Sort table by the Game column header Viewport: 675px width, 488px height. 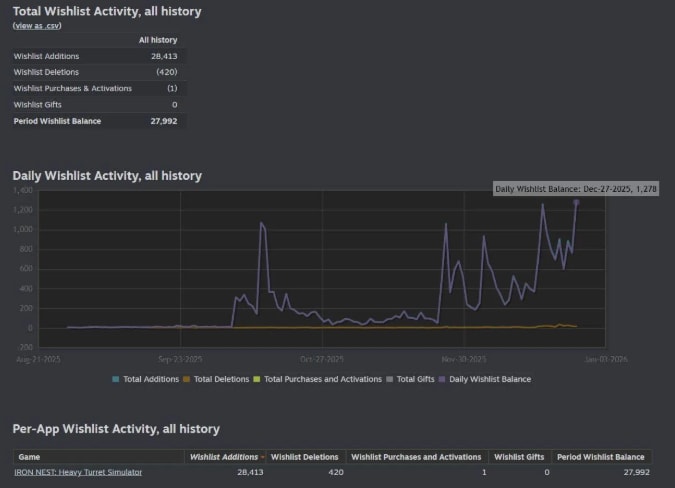pyautogui.click(x=27, y=456)
